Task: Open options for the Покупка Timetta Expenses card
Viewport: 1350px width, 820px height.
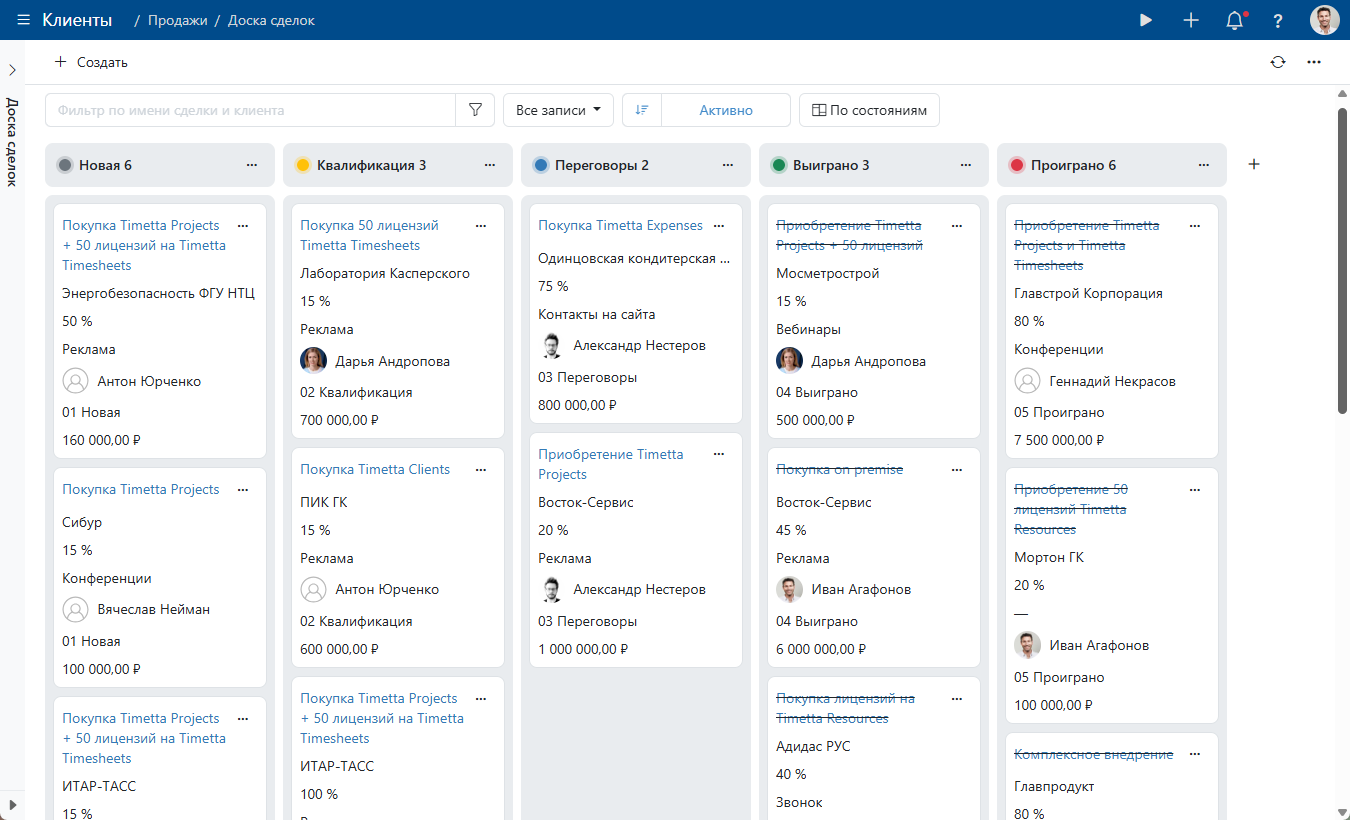Action: tap(719, 226)
